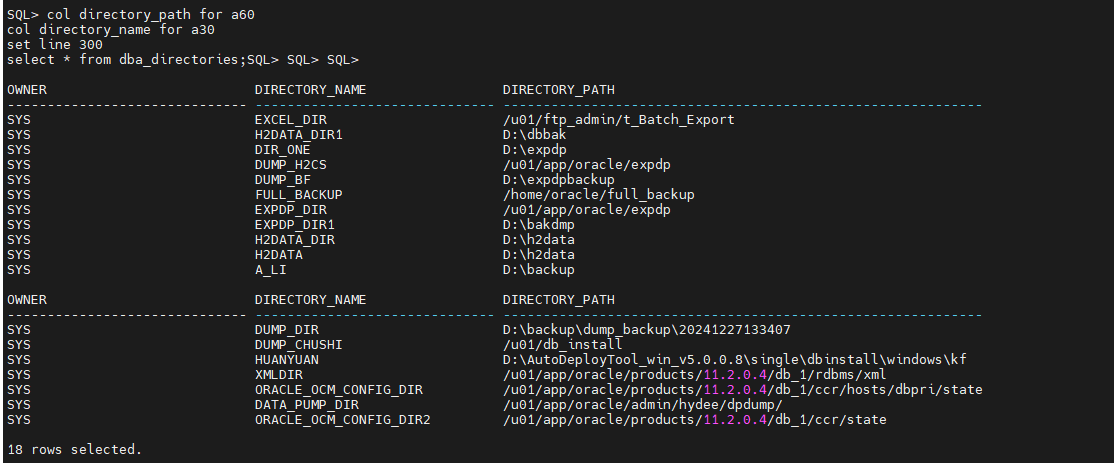1114x463 pixels.
Task: Click the /home/oracle/full_backup path
Action: (x=598, y=195)
